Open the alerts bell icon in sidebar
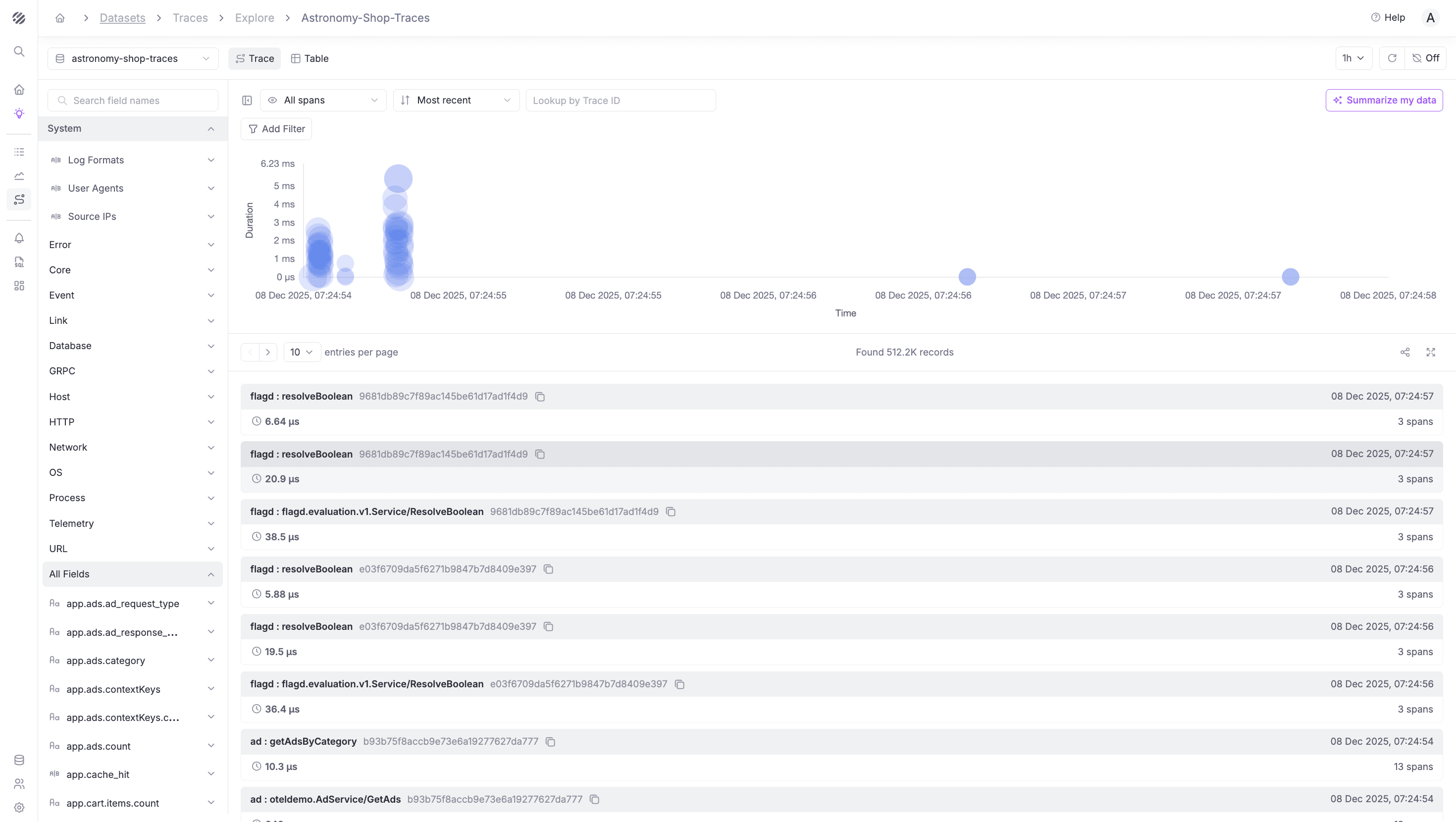 click(x=19, y=238)
